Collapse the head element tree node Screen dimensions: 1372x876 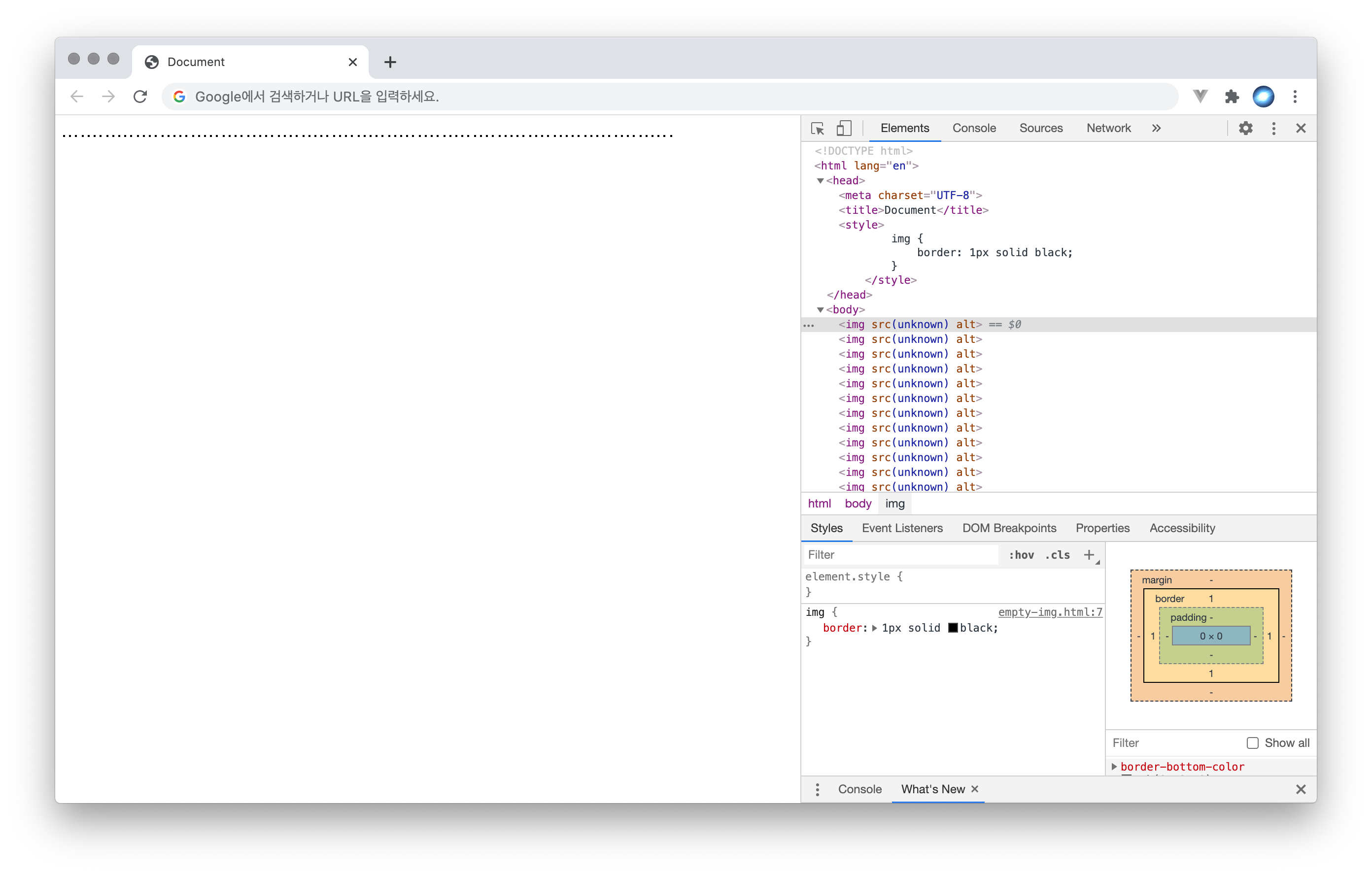coord(821,180)
